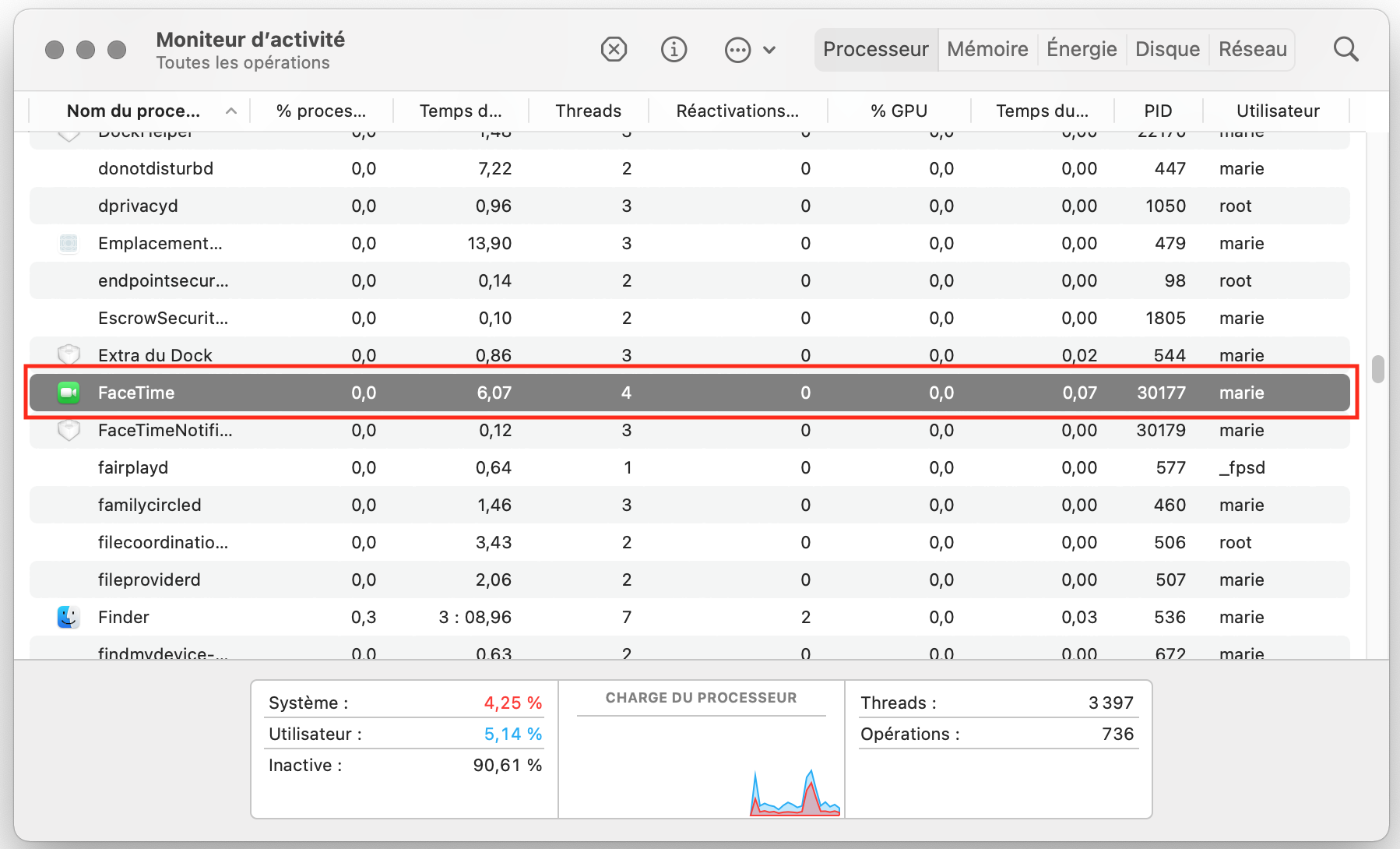Click PID 30179 for FaceTimeNotifi...
The width and height of the screenshot is (1400, 849).
pyautogui.click(x=1161, y=430)
